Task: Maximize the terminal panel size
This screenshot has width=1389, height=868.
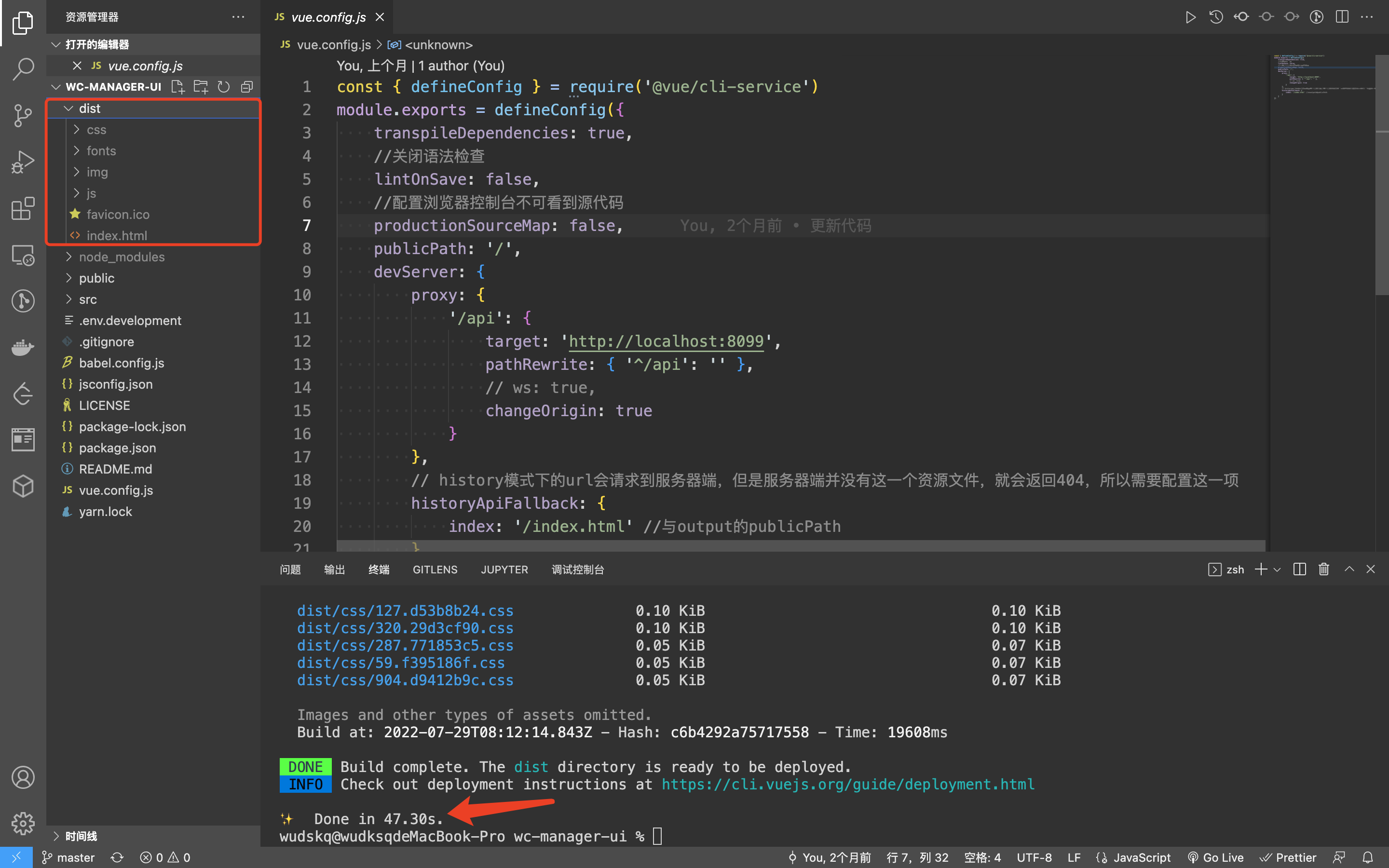Action: coord(1349,569)
